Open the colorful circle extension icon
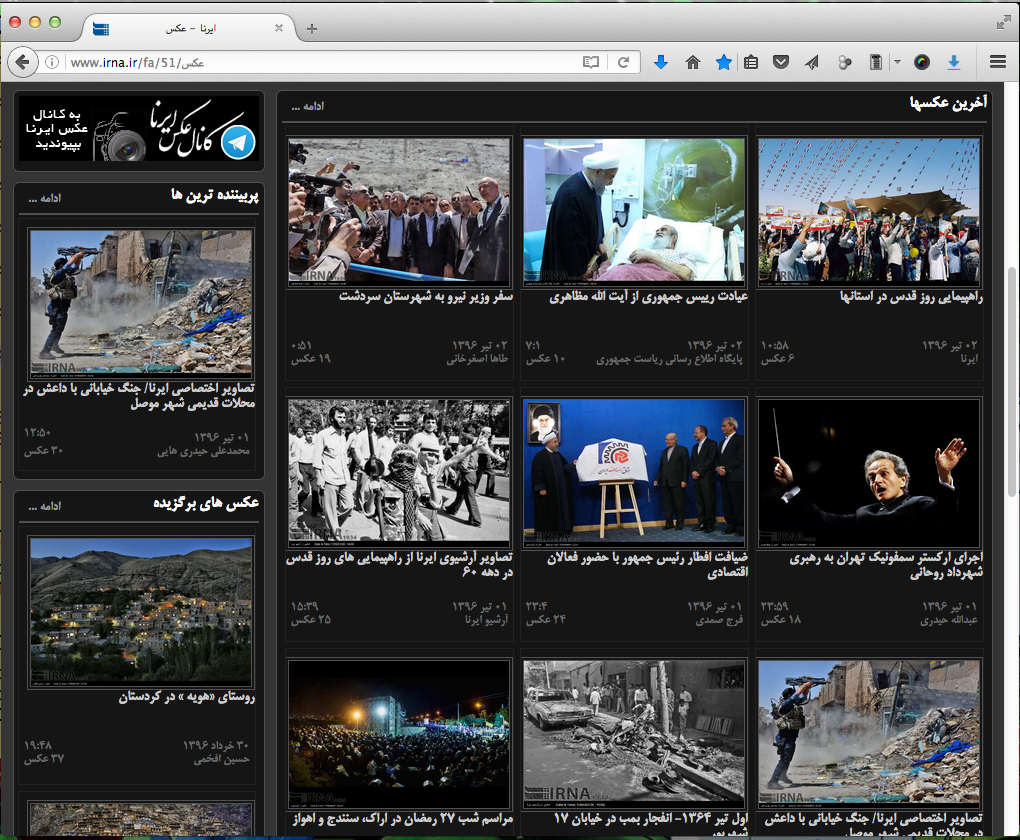Viewport: 1020px width, 840px height. pos(922,62)
